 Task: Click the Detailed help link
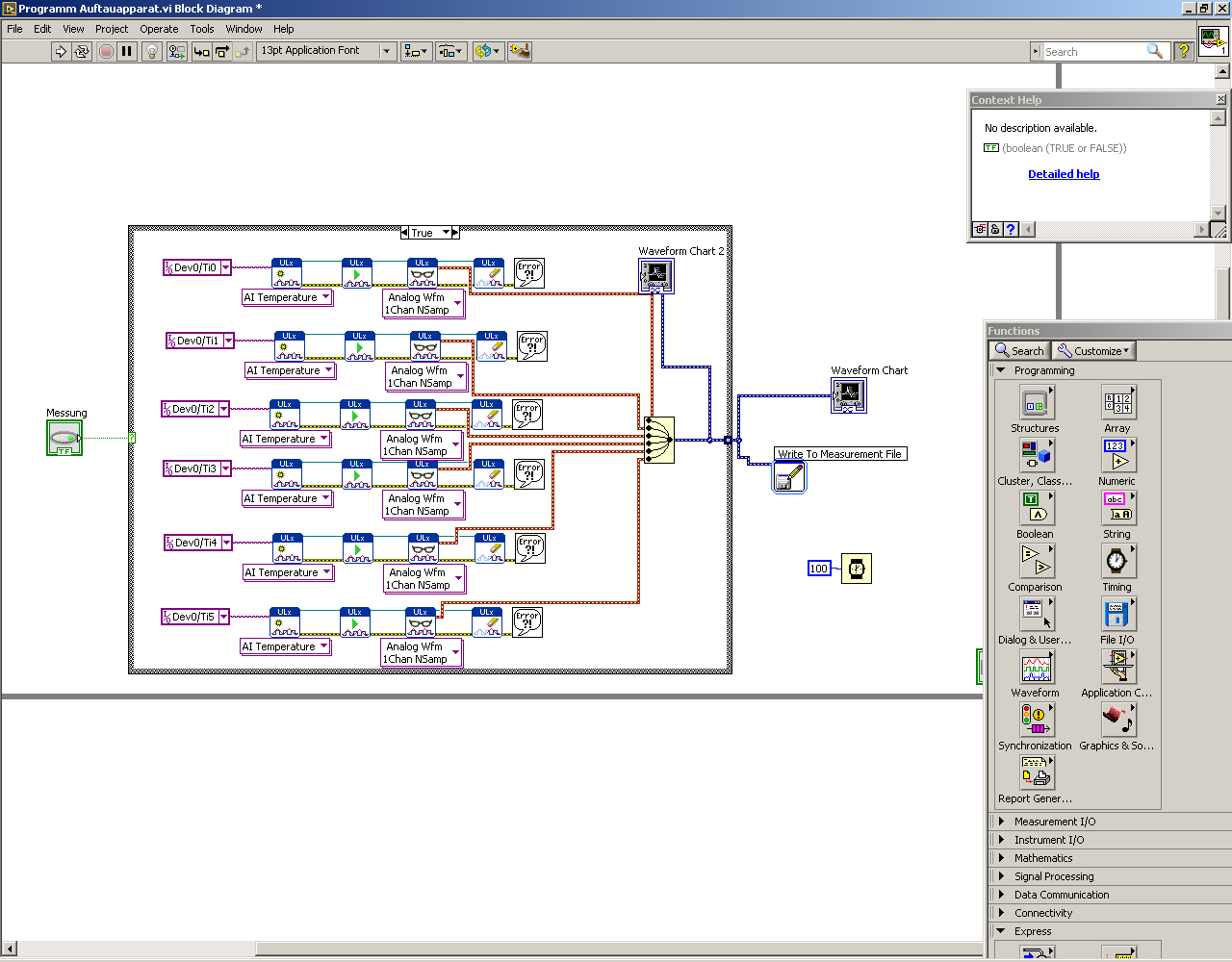[x=1063, y=174]
